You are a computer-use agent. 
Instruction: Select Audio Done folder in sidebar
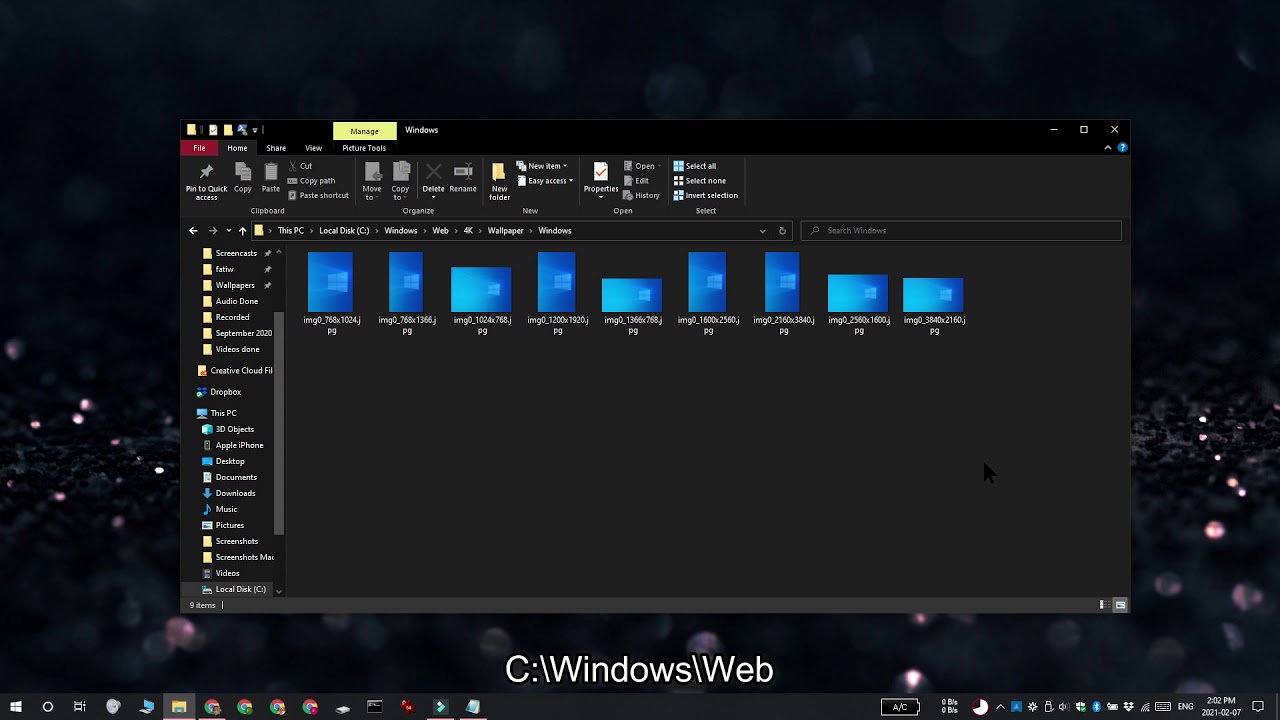point(237,301)
